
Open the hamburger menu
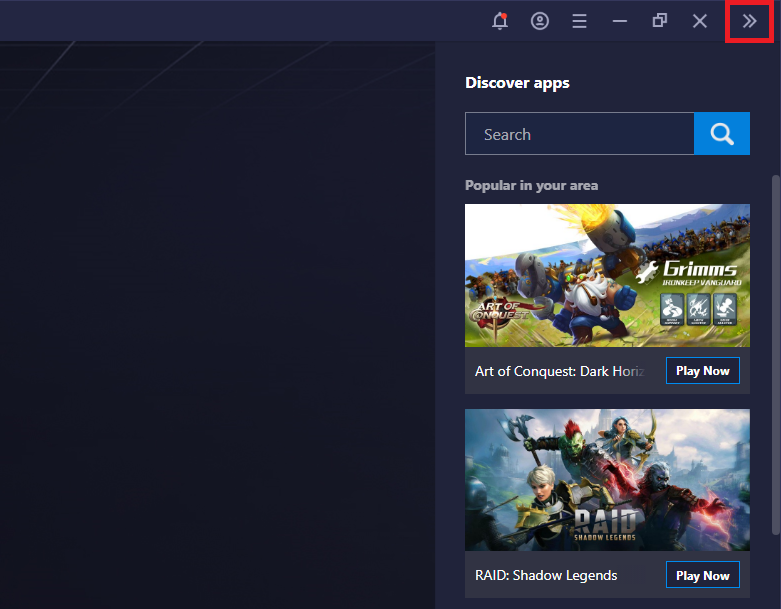(x=579, y=21)
